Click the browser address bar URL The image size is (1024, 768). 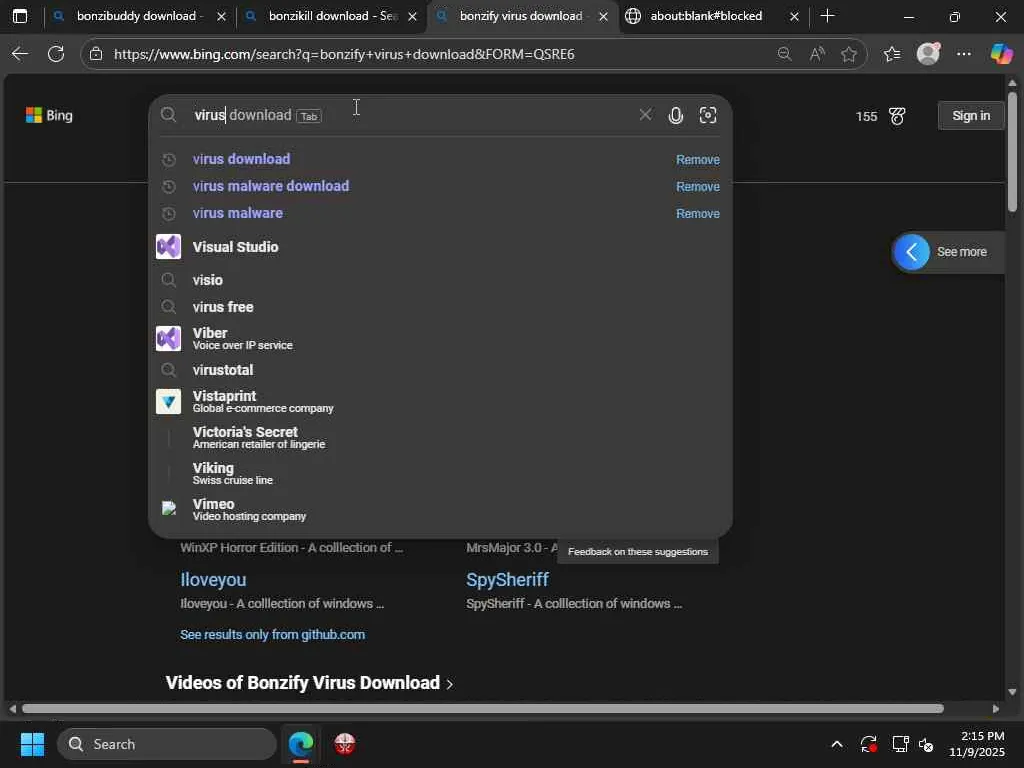coord(344,54)
